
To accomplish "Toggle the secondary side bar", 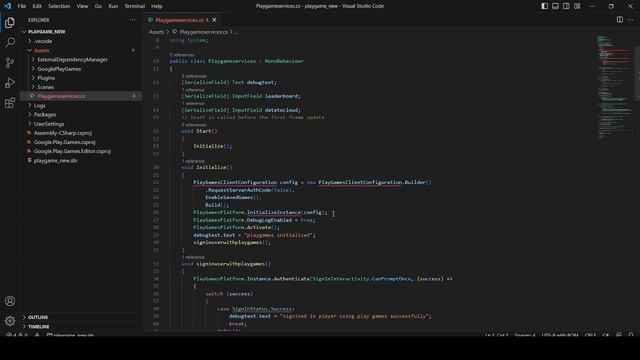I will click(566, 6).
